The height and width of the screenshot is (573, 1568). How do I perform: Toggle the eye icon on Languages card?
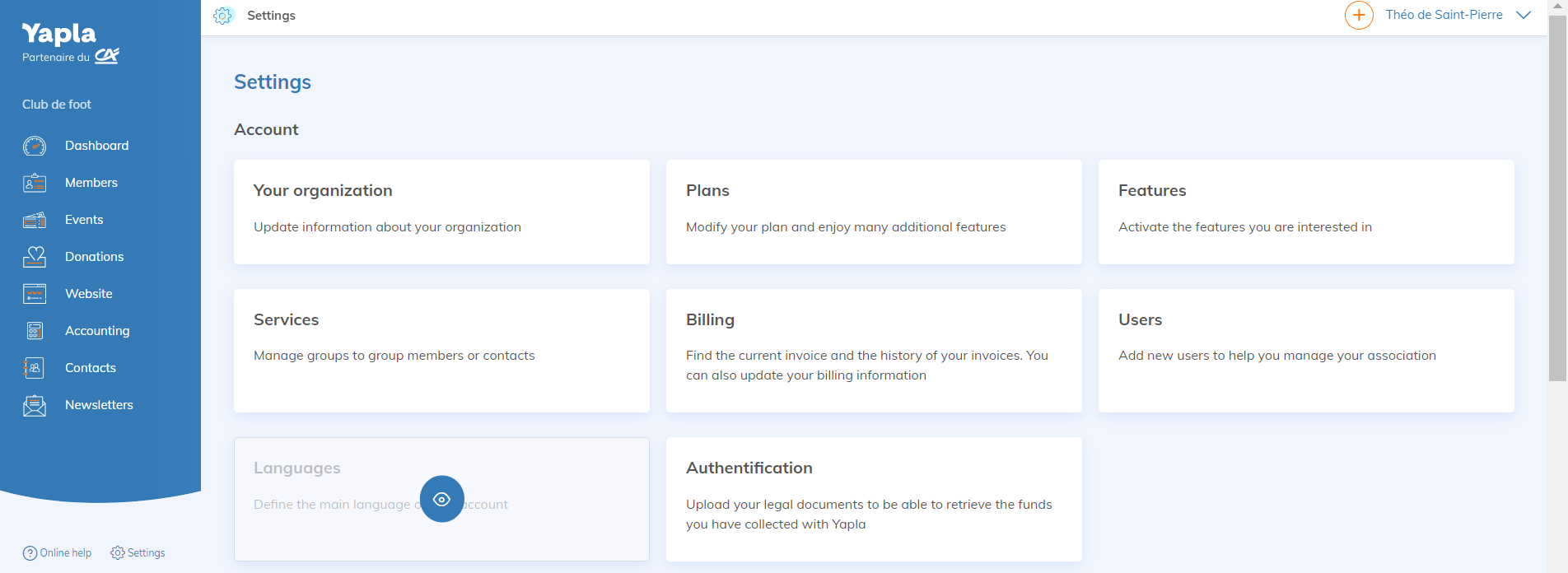click(442, 499)
